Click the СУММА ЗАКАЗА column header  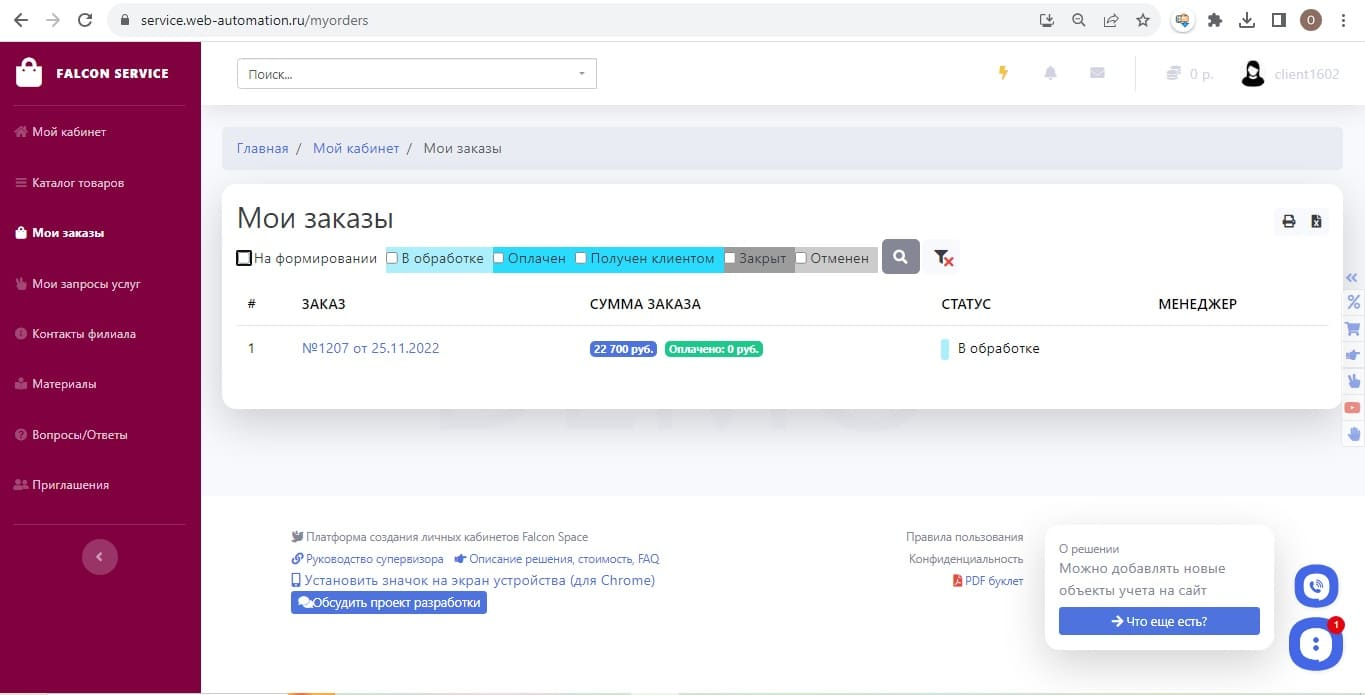pyautogui.click(x=645, y=304)
